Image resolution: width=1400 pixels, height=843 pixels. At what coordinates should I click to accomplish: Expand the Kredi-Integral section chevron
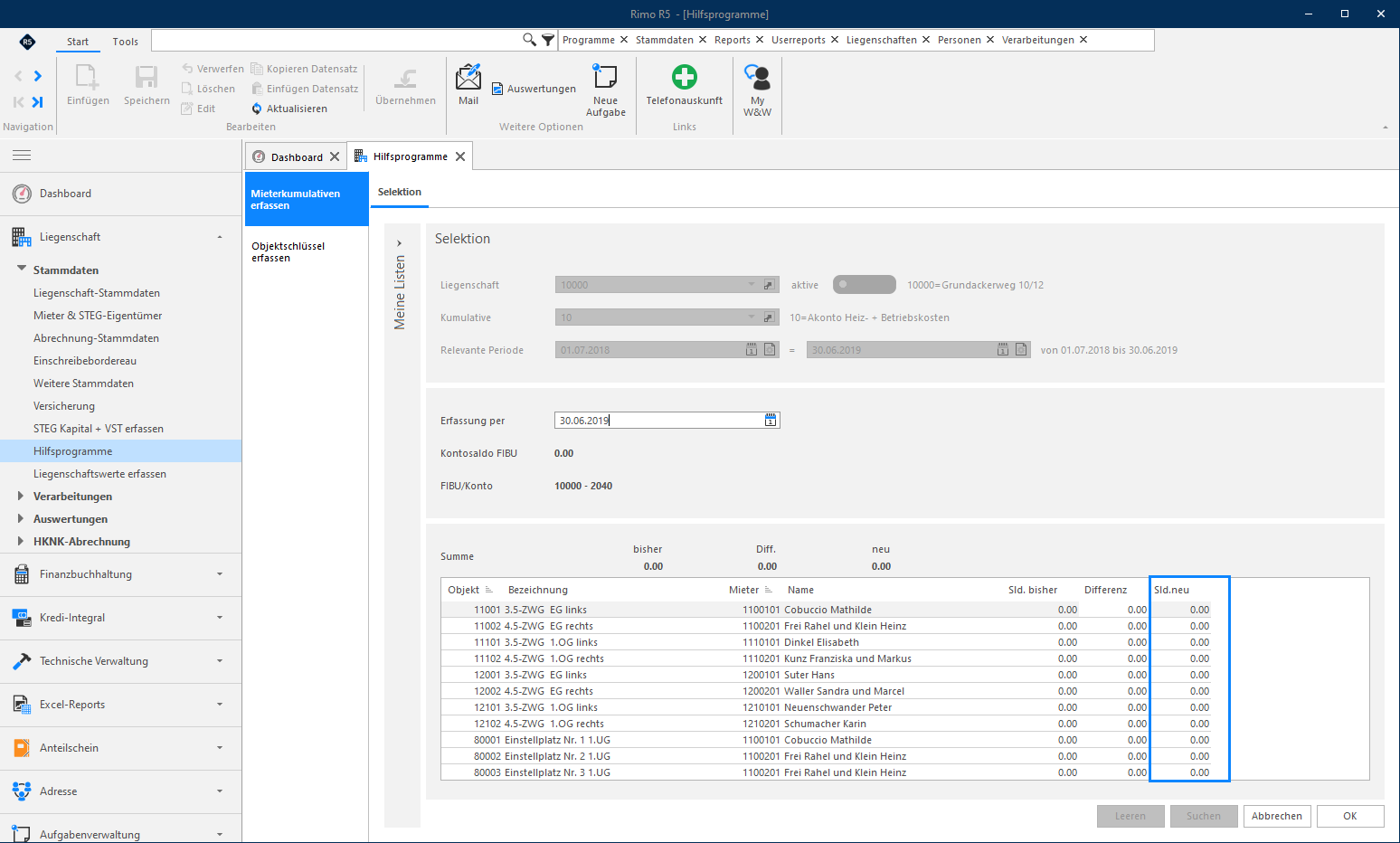[x=220, y=618]
